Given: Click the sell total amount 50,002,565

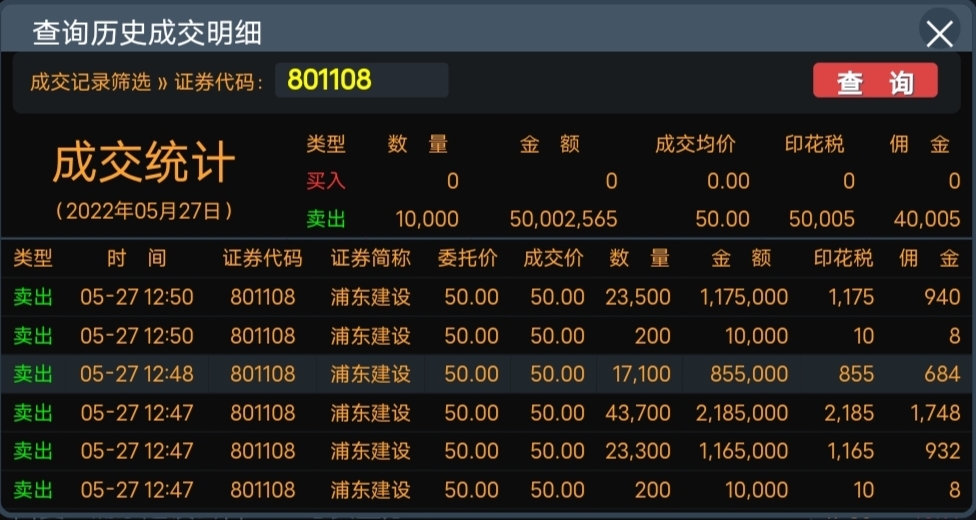Looking at the screenshot, I should (x=563, y=219).
